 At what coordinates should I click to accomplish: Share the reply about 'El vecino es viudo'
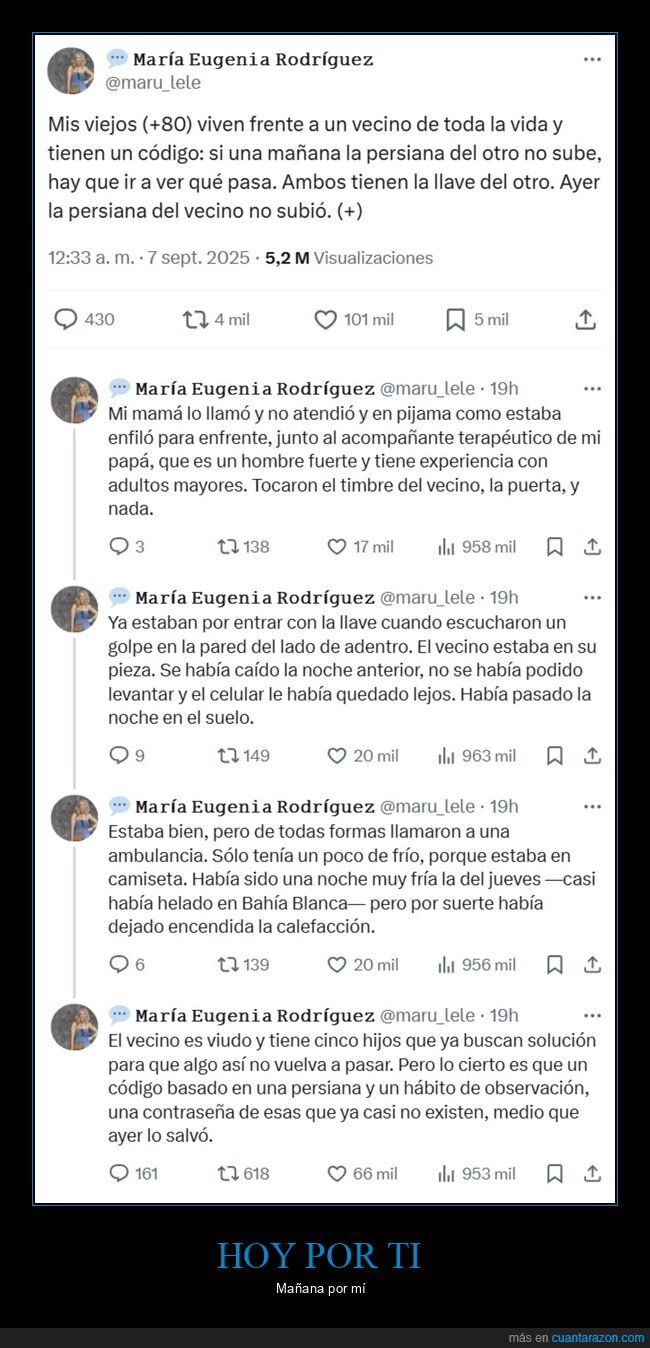click(591, 1174)
